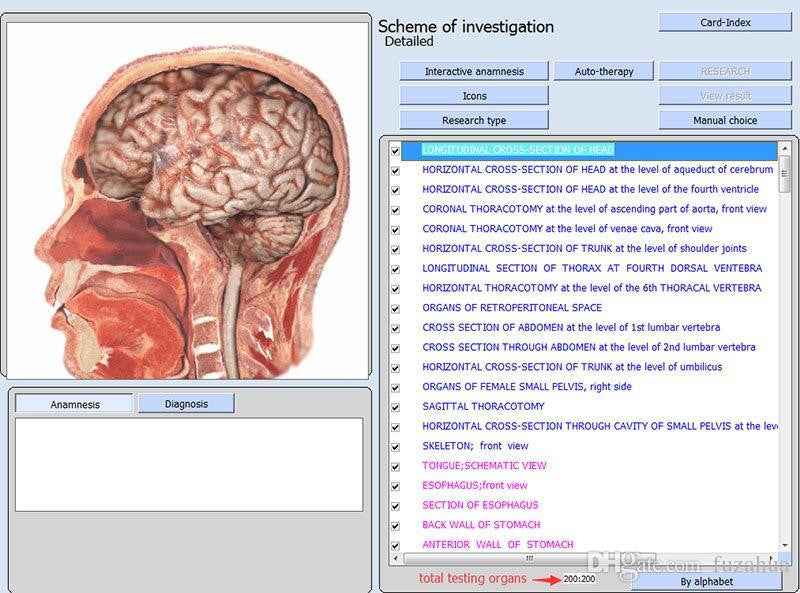Uncheck LONGITUDINAL CROSS-SECTION OF HEAD
The height and width of the screenshot is (593, 800).
click(x=393, y=151)
